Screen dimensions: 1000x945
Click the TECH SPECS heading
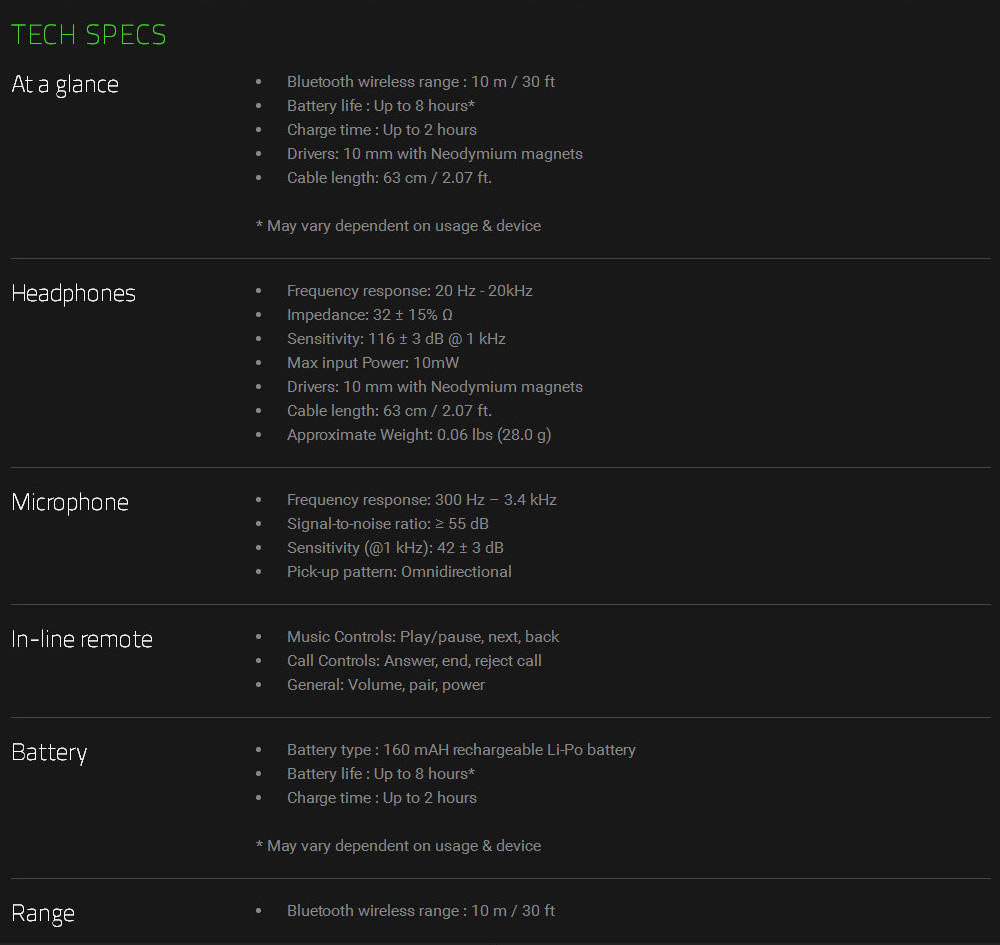(x=88, y=34)
